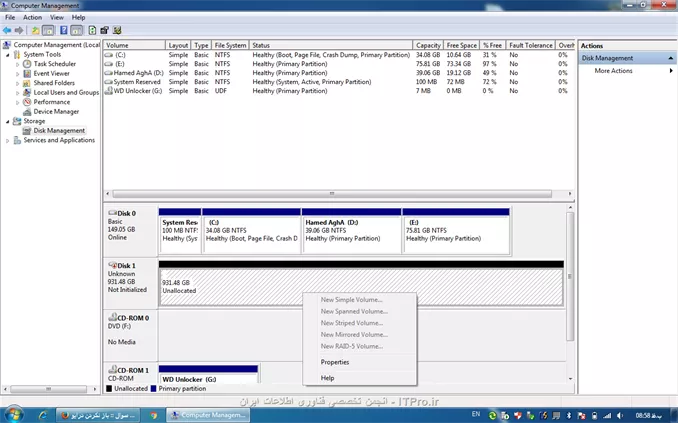Screen dimensions: 678x423
Task: Click the console tree horizontal scrollbar
Action: point(49,389)
